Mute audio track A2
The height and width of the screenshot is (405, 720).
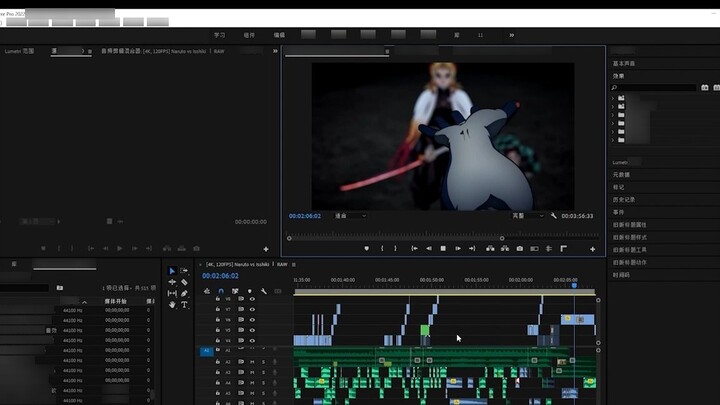pos(251,361)
